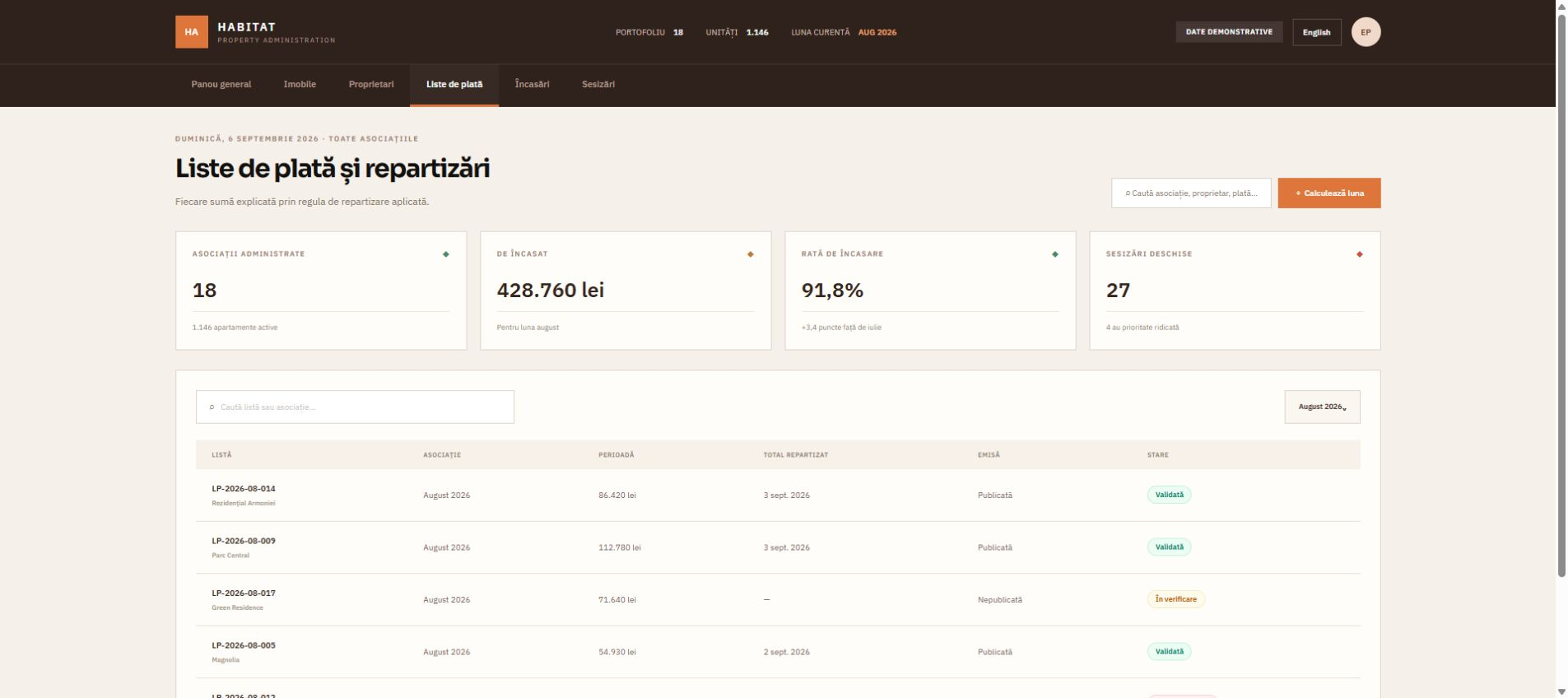This screenshot has height=698, width=1568.
Task: Click the Calculează luna button
Action: coord(1329,193)
